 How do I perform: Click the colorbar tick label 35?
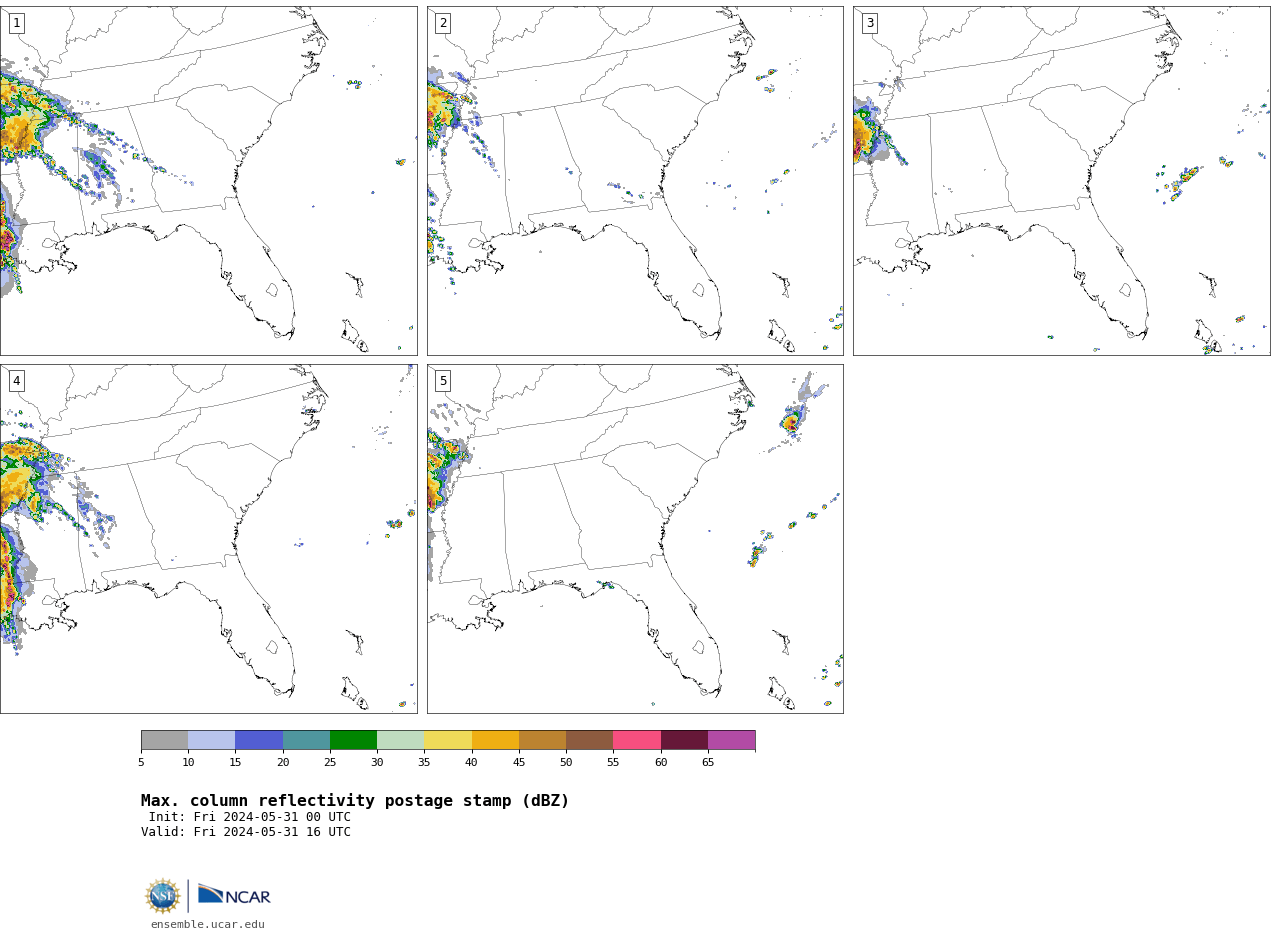[x=424, y=763]
